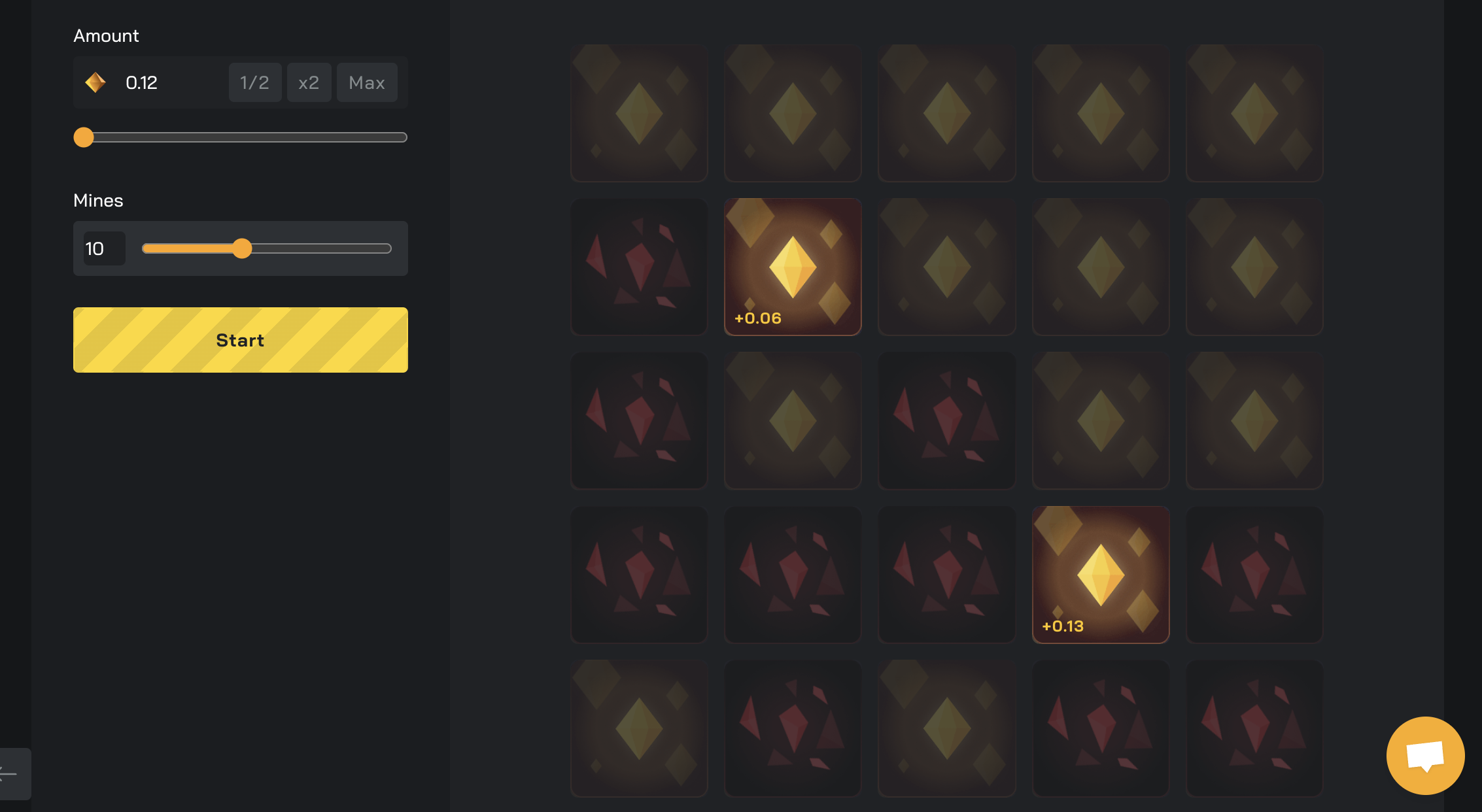Click the red mine tile left of +0.06

[x=639, y=267]
